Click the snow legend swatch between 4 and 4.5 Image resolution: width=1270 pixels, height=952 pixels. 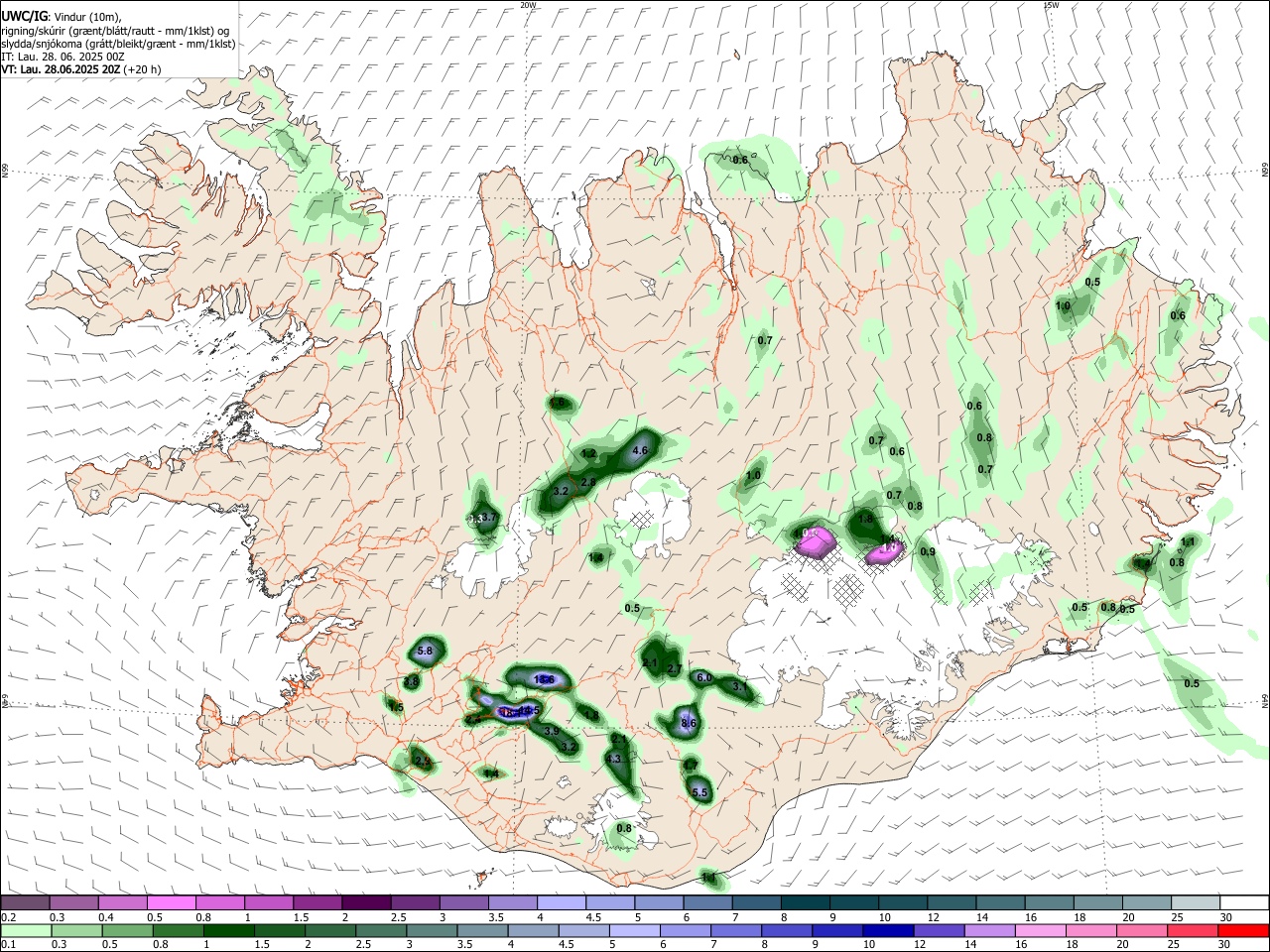[x=561, y=902]
